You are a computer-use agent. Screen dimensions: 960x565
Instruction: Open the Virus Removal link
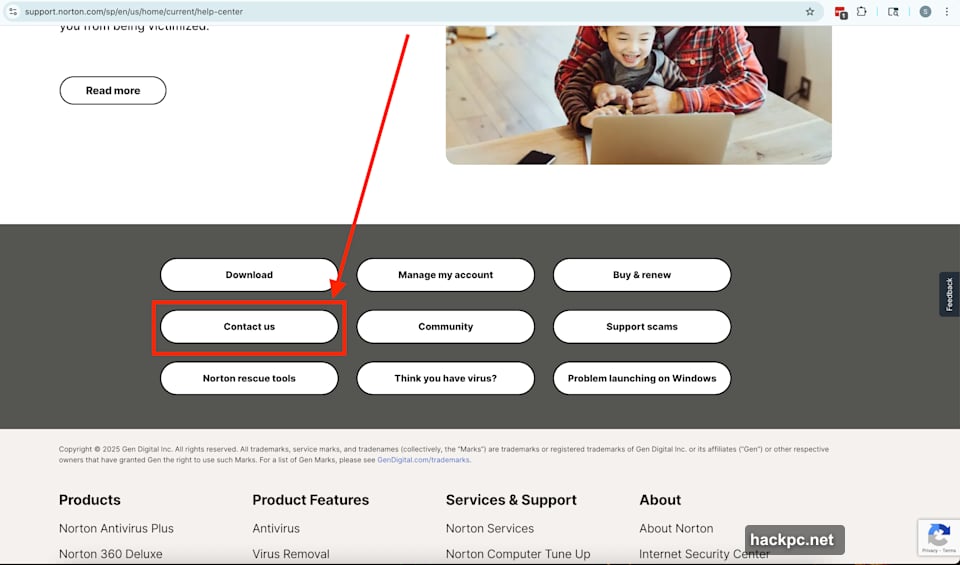(x=291, y=554)
